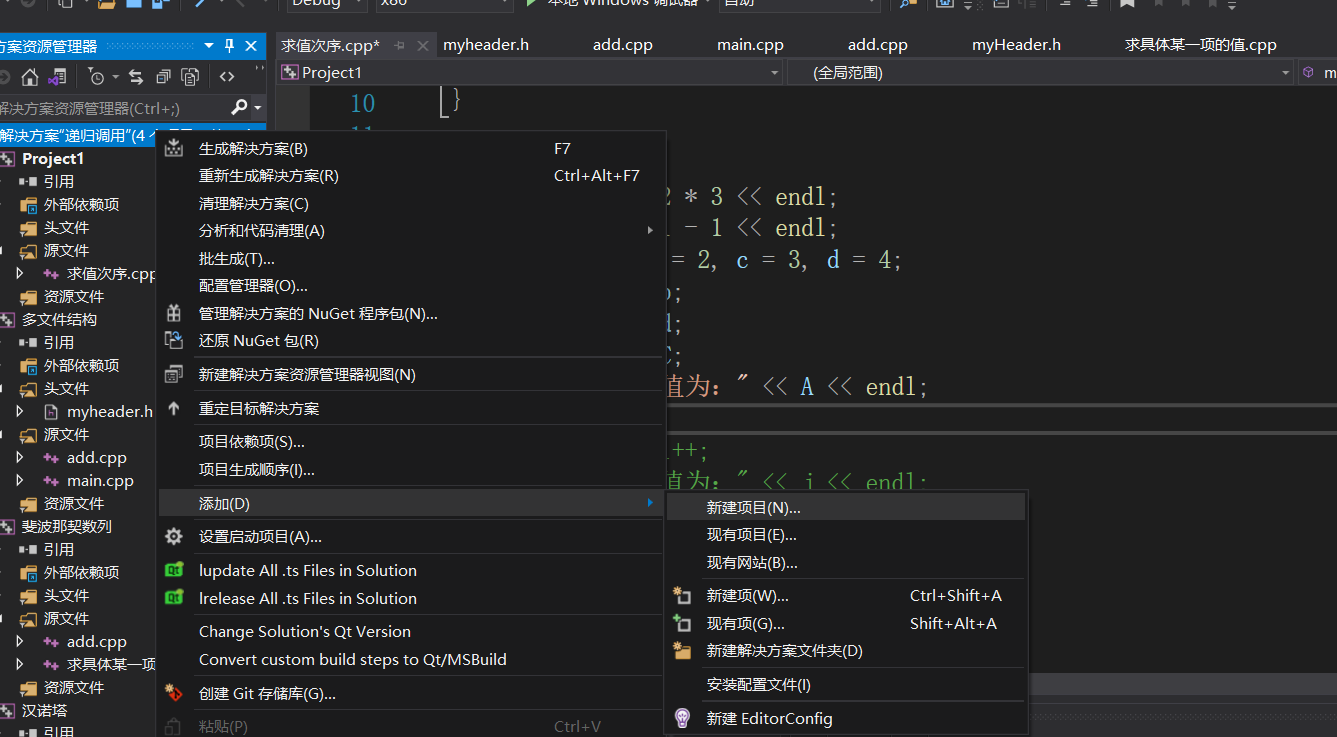Viewport: 1337px width, 737px height.
Task: Expand the myheader.h tree node
Action: point(19,411)
